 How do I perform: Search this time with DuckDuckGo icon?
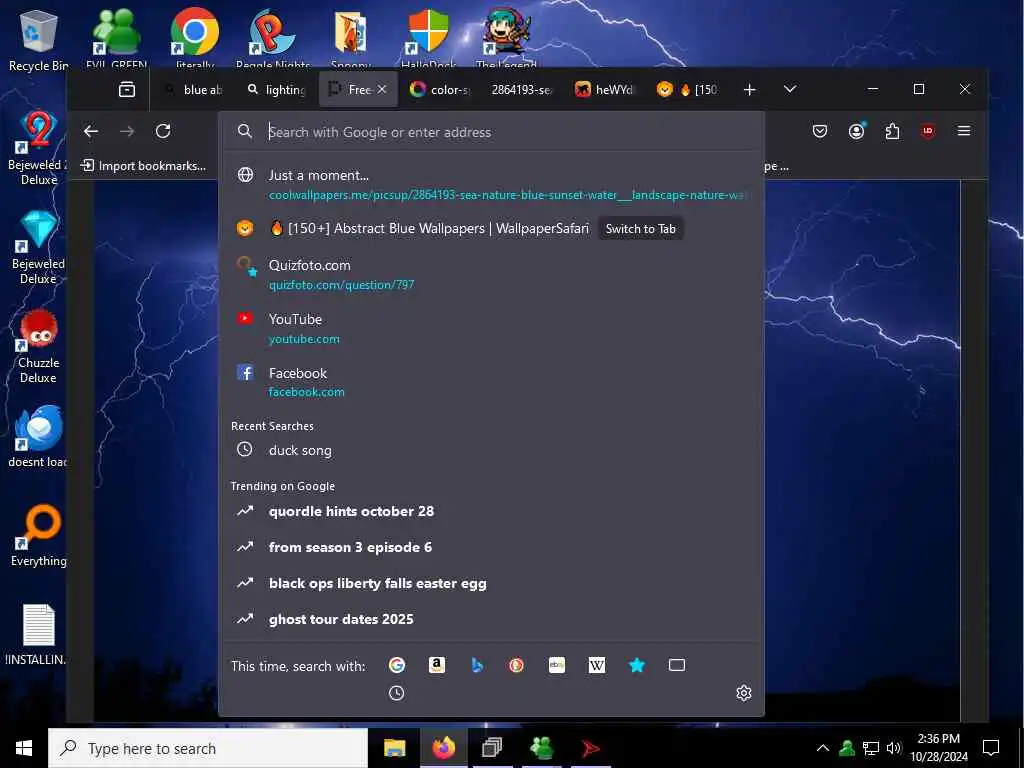pos(517,665)
